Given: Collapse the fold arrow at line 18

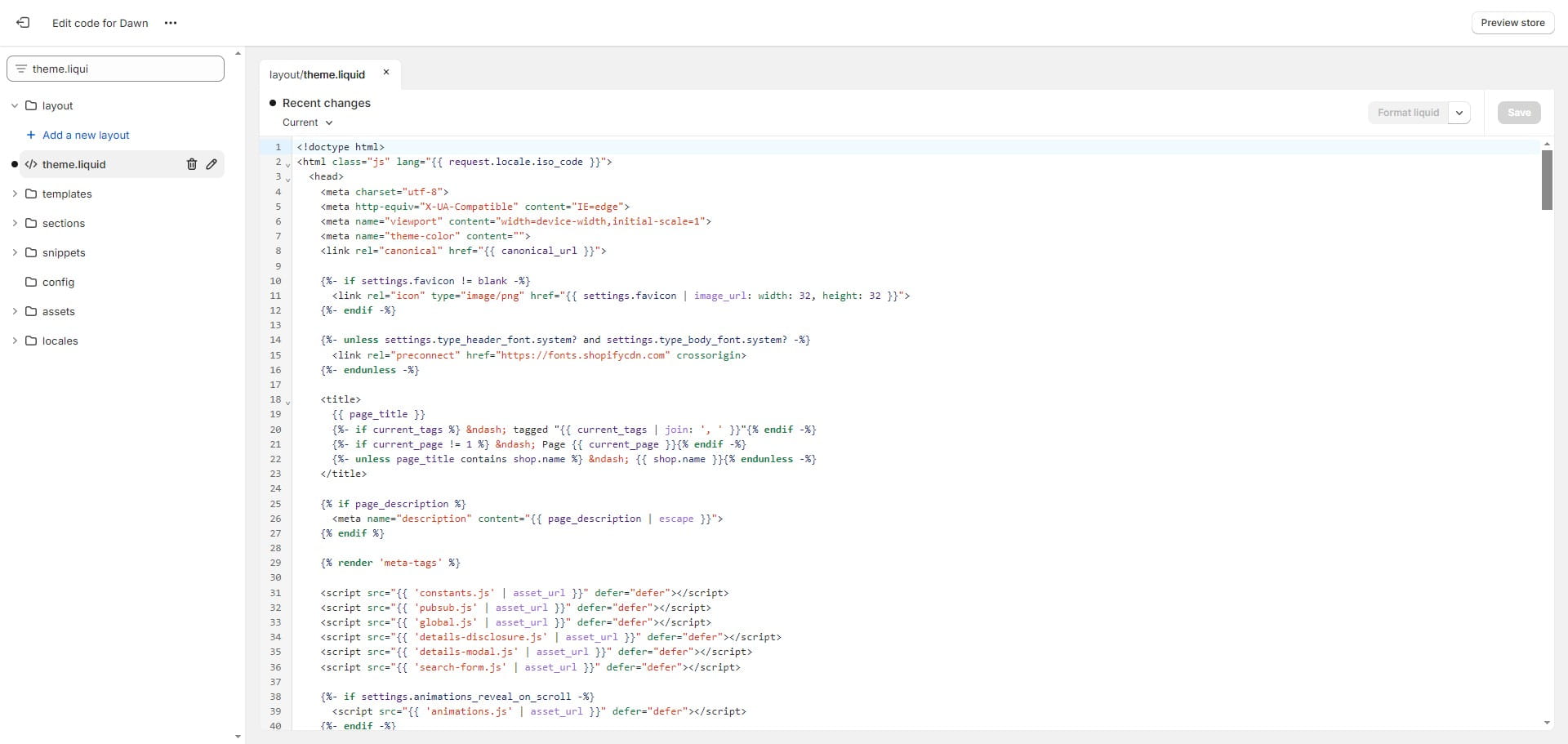Looking at the screenshot, I should click(287, 401).
